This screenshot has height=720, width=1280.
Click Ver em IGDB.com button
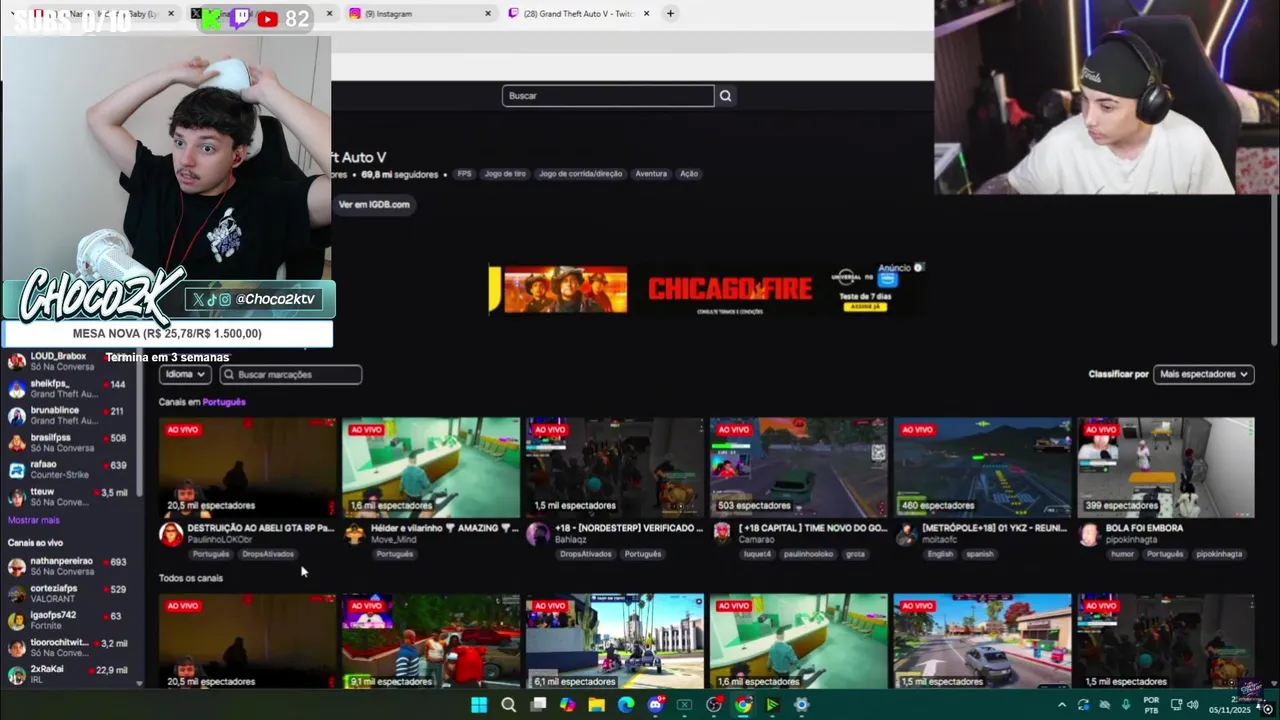[373, 204]
